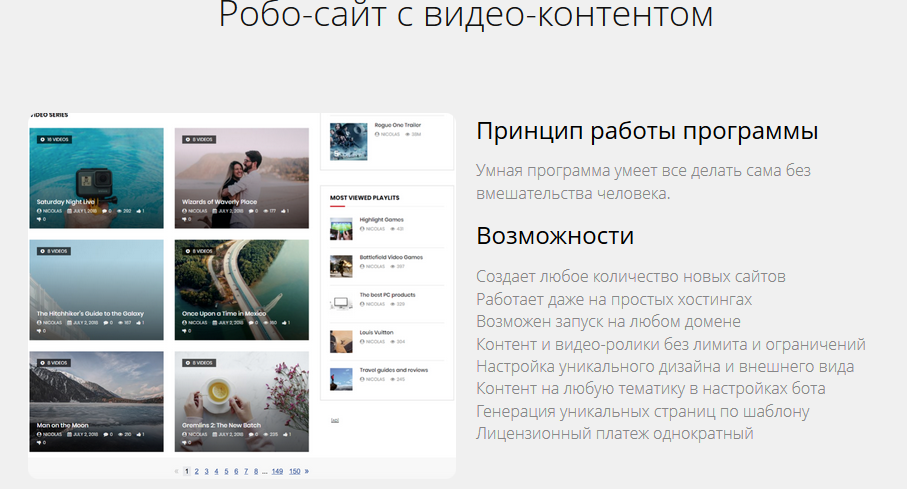Viewport: 907px width, 489px height.
Task: Jump to page 150 in pagination
Action: click(x=295, y=471)
